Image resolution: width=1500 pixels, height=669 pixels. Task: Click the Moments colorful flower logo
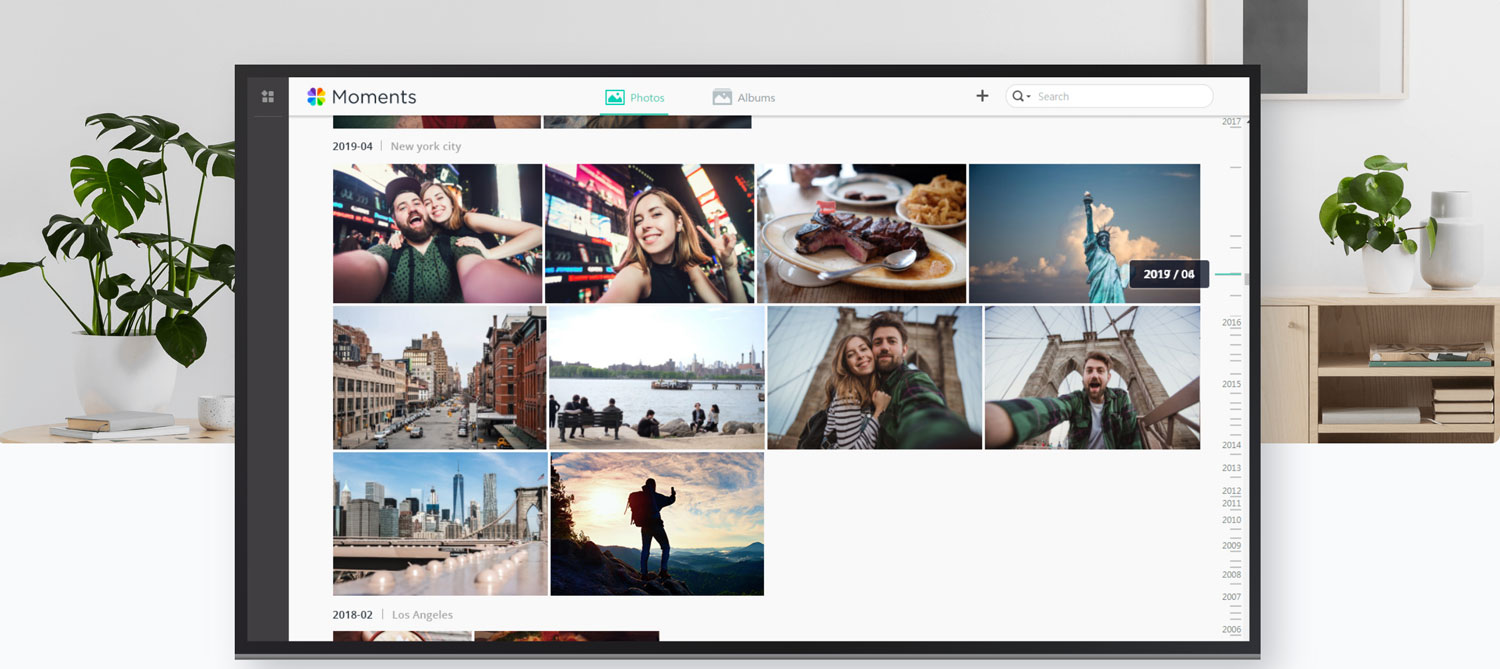pyautogui.click(x=316, y=97)
